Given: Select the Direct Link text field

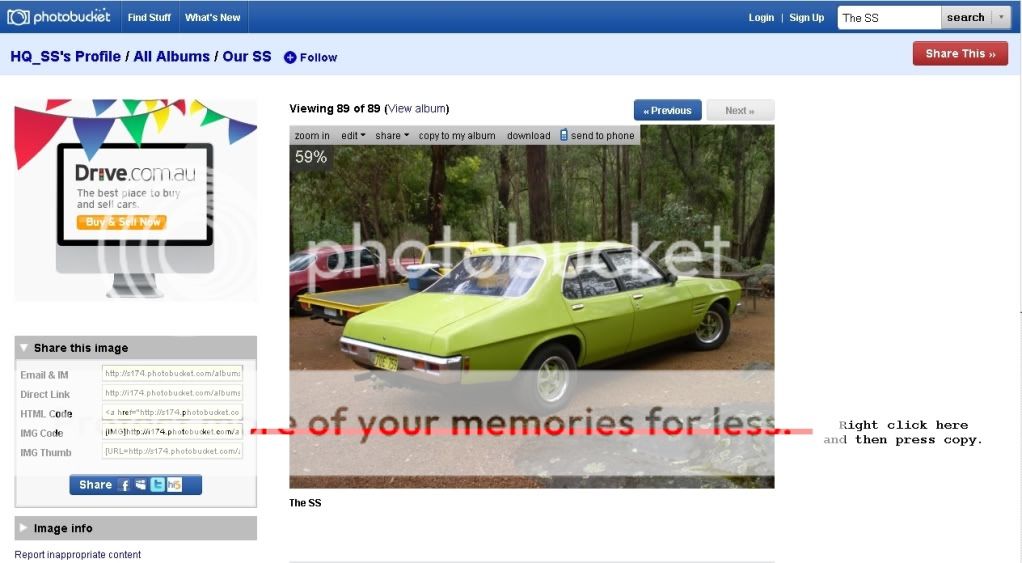Looking at the screenshot, I should pos(172,393).
